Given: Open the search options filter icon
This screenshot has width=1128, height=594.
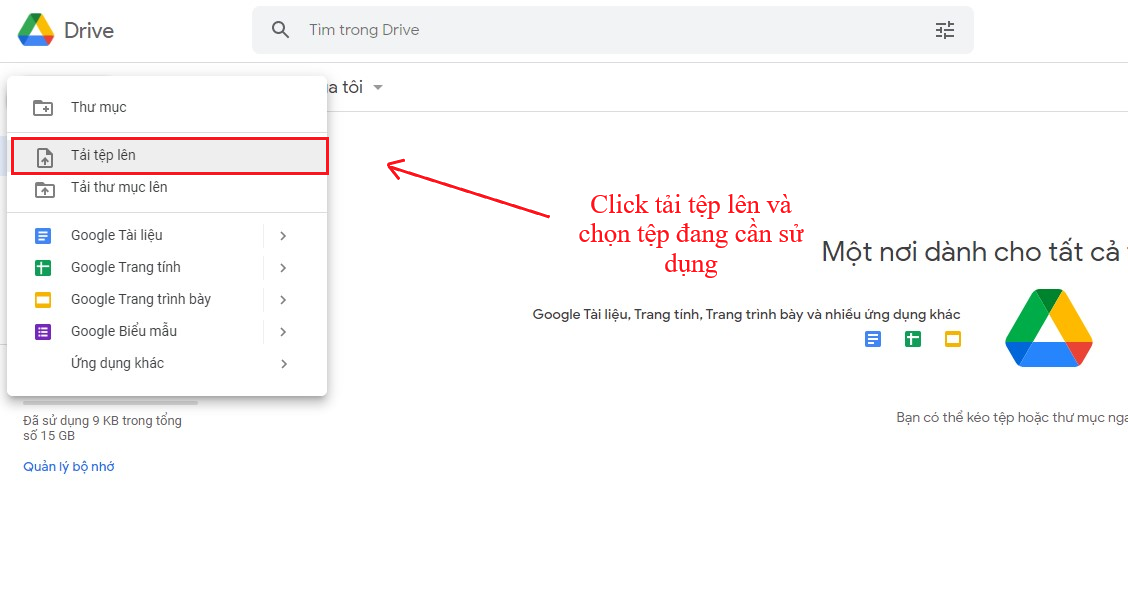Looking at the screenshot, I should [945, 29].
